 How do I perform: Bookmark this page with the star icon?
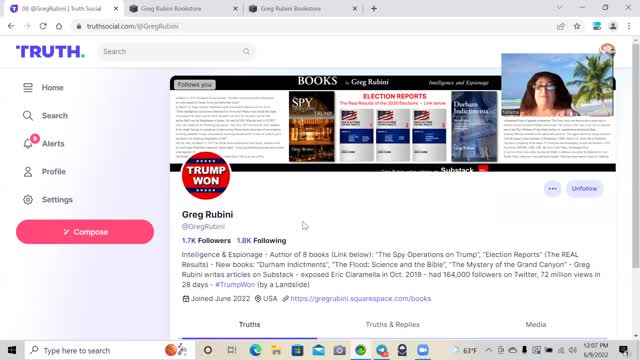pyautogui.click(x=577, y=26)
